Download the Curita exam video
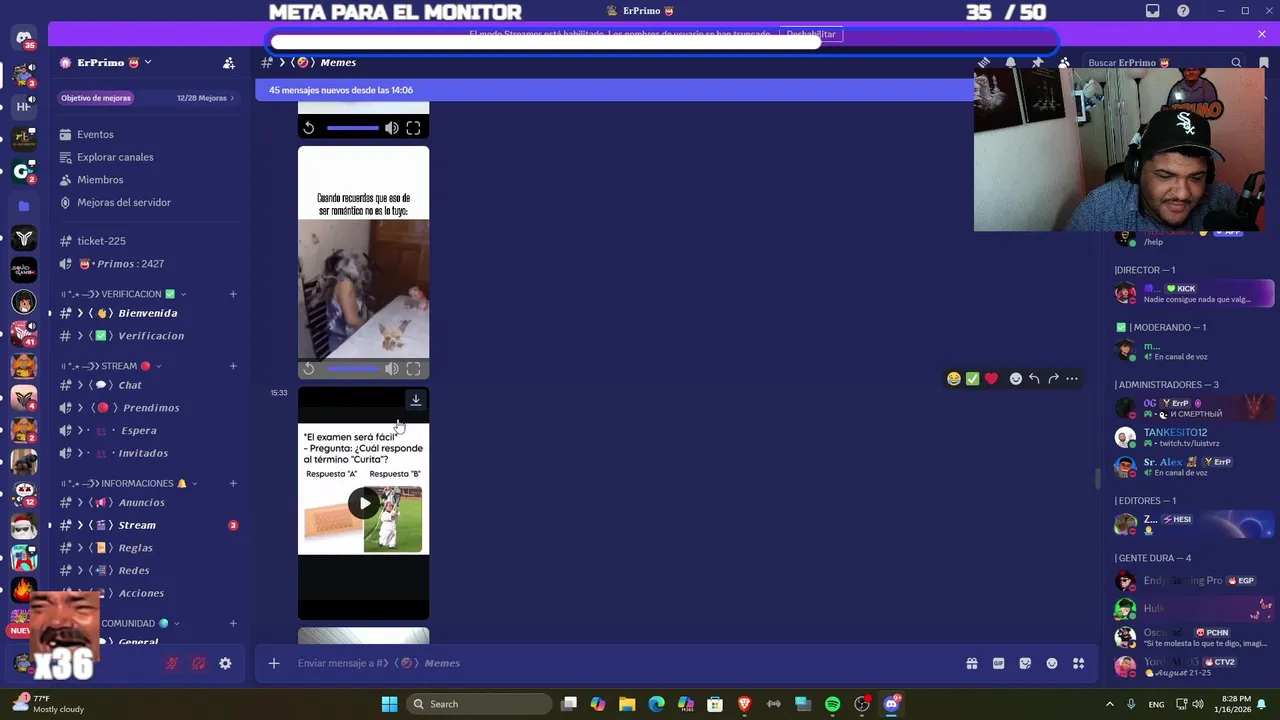This screenshot has height=720, width=1280. click(416, 400)
